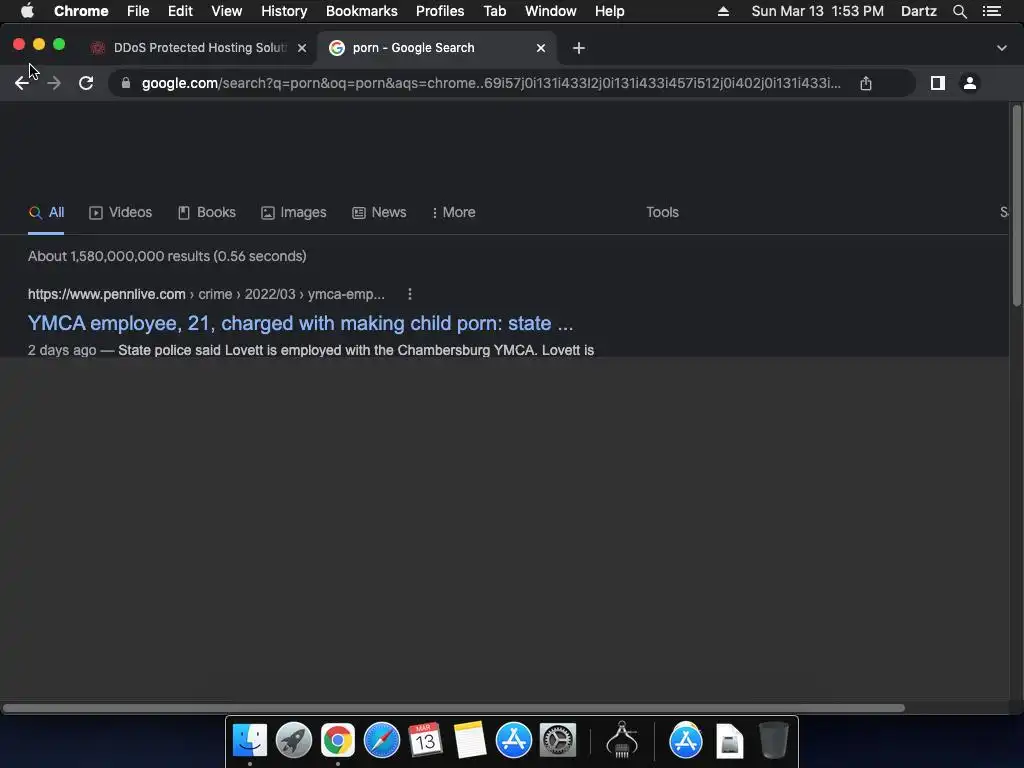This screenshot has width=1024, height=768.
Task: Open the System Information chip Dock icon
Action: tap(622, 739)
